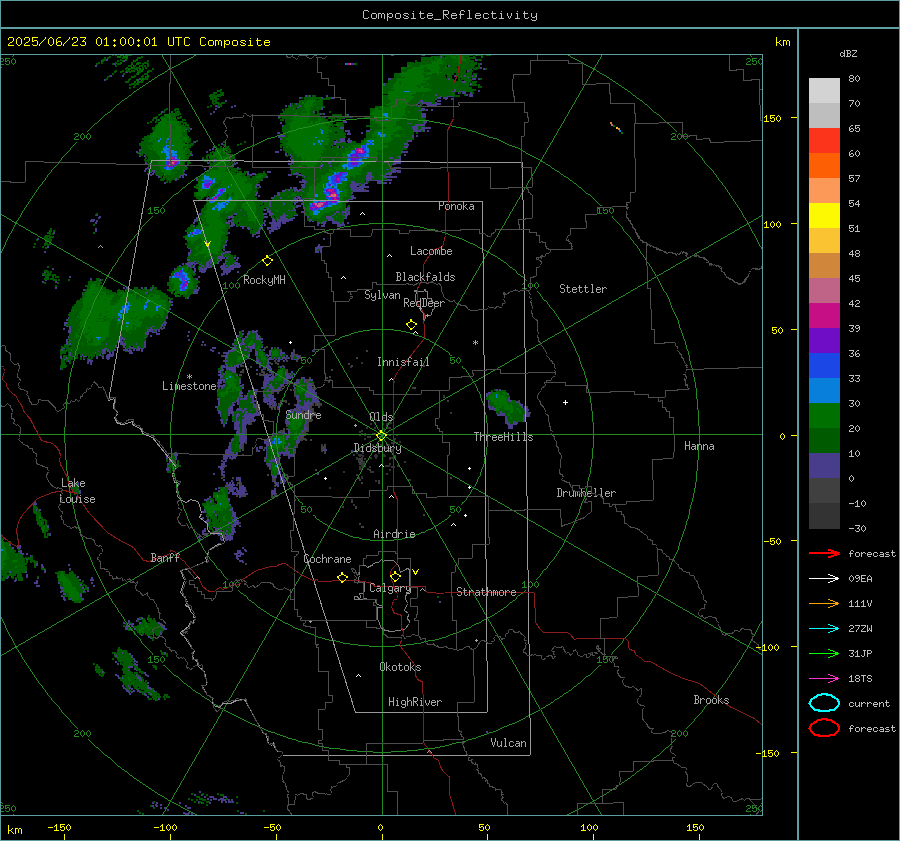Click the Strathmore label
Viewport: 900px width, 841px height.
click(x=486, y=592)
